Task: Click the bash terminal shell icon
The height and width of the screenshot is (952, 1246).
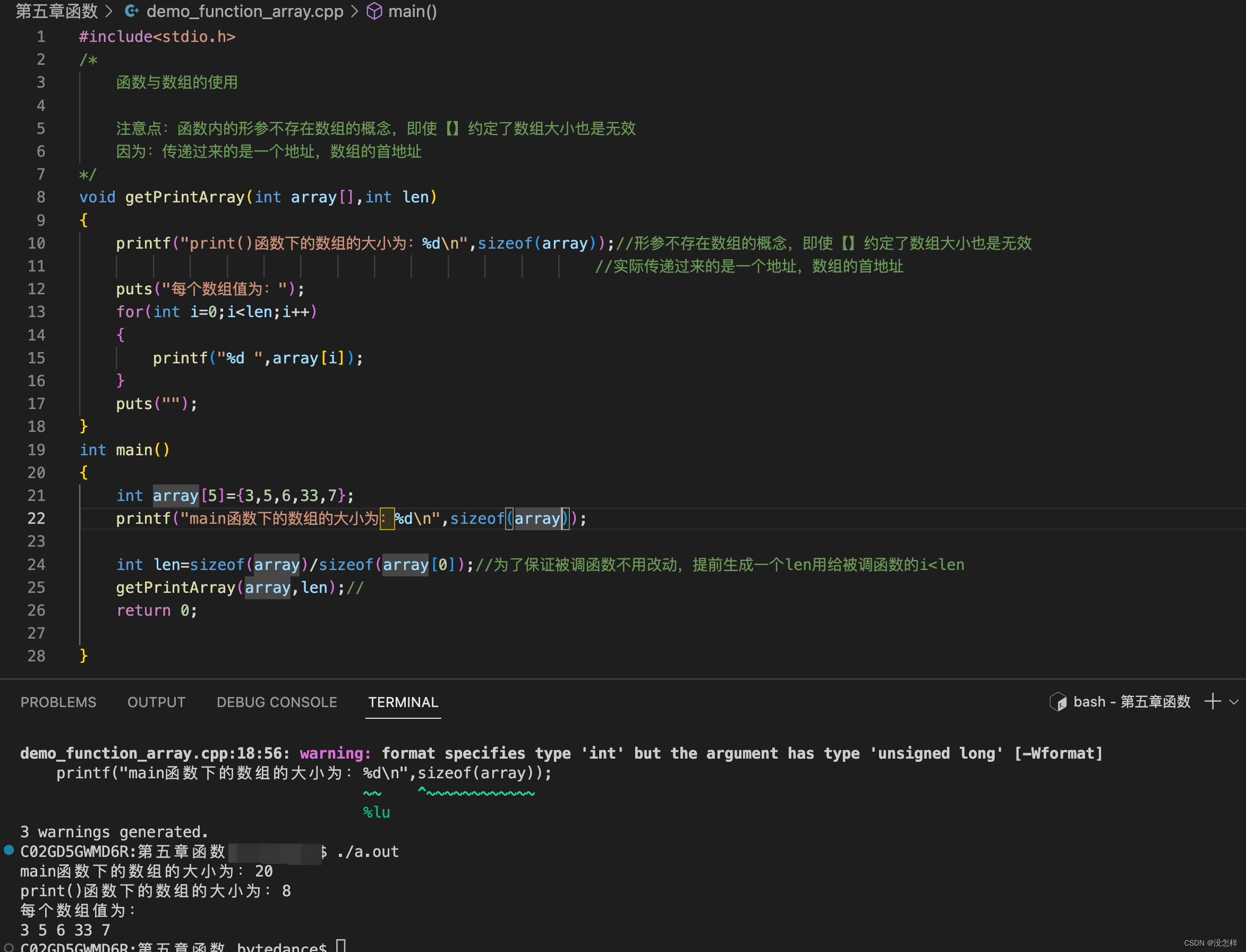Action: 1057,702
